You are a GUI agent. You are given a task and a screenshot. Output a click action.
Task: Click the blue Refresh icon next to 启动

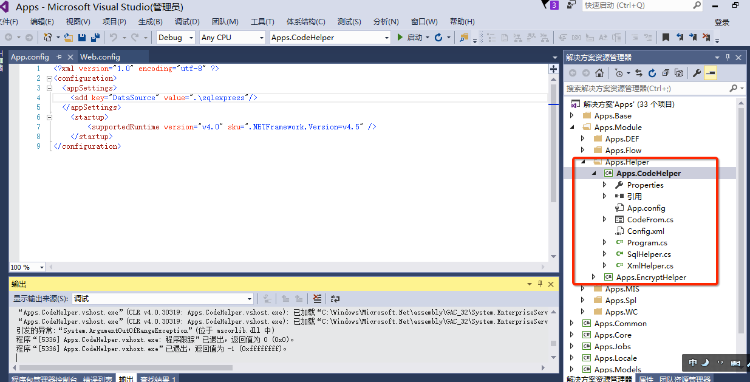point(439,37)
